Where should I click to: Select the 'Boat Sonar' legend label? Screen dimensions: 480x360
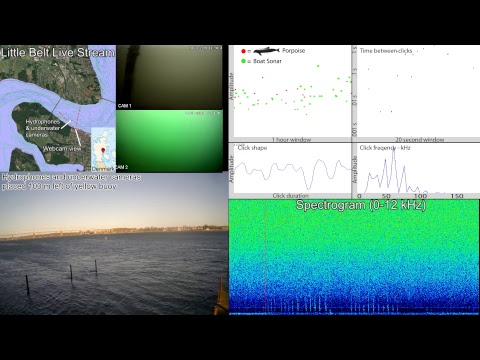[x=267, y=61]
